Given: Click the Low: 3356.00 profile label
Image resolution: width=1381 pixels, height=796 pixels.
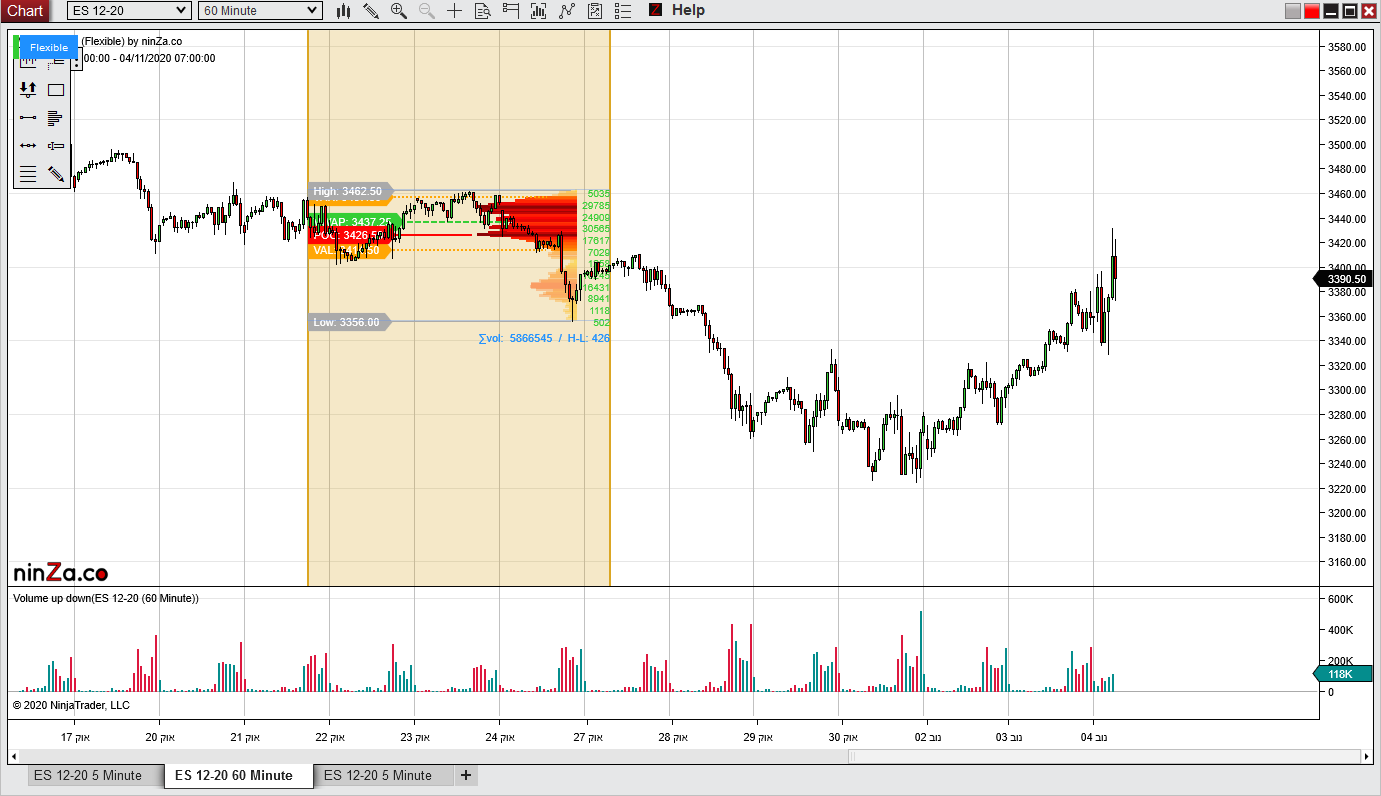Looking at the screenshot, I should 349,322.
